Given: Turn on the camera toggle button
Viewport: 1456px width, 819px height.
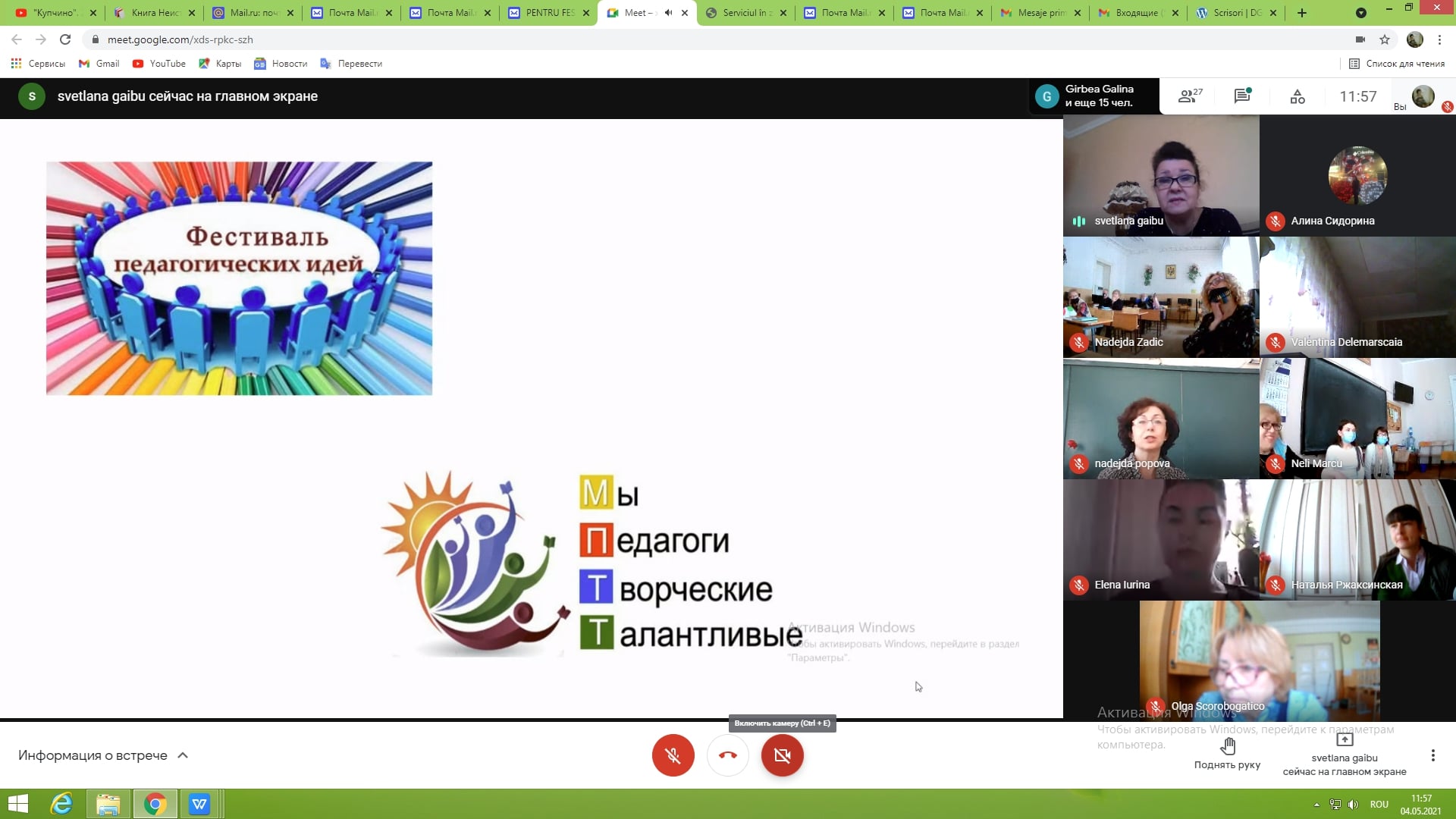Looking at the screenshot, I should click(x=782, y=755).
